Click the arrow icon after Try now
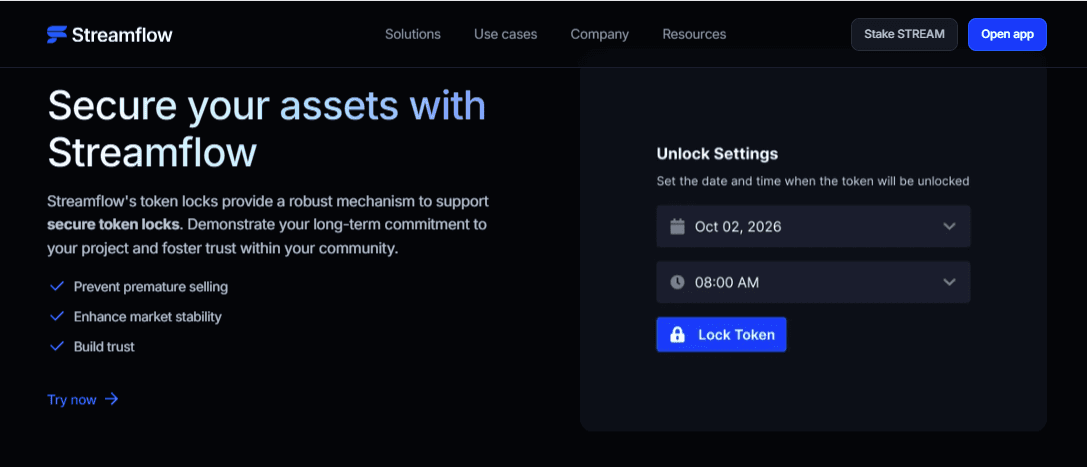Screen dimensions: 1087x467 tap(112, 399)
